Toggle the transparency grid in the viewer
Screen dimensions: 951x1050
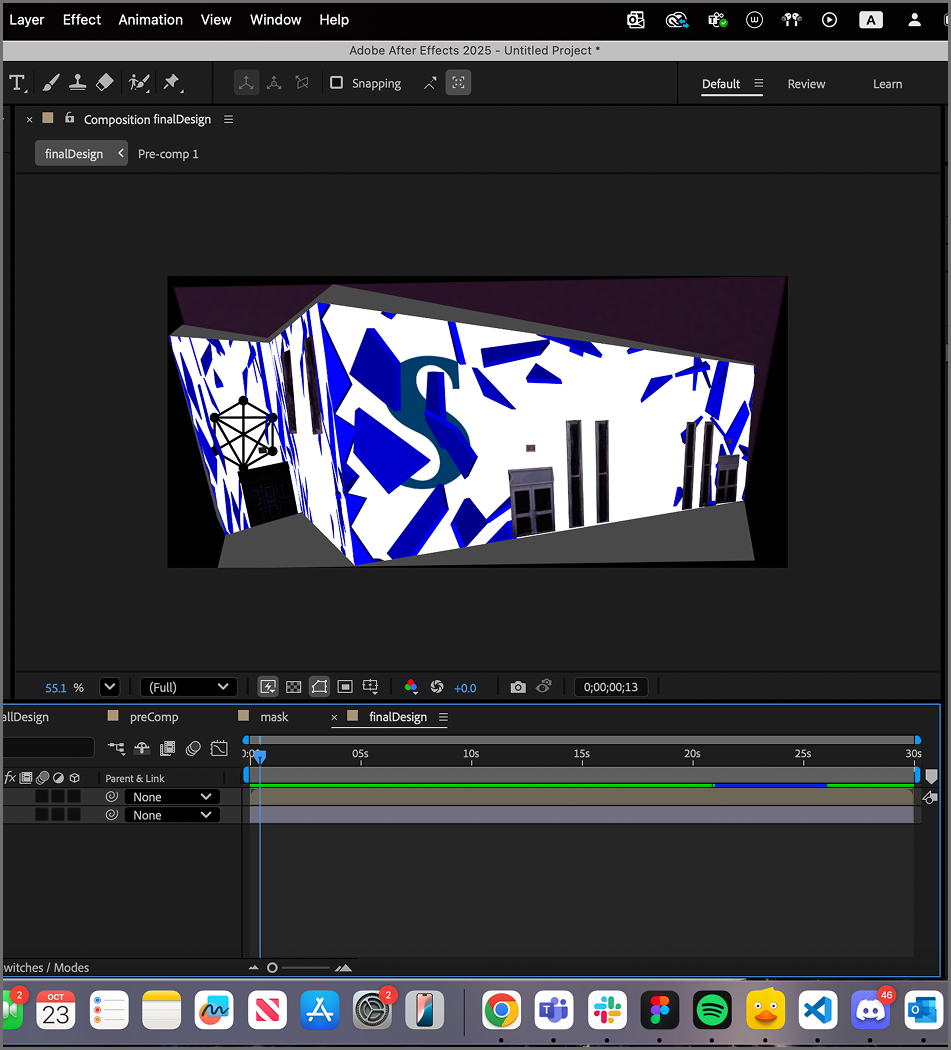click(x=293, y=686)
